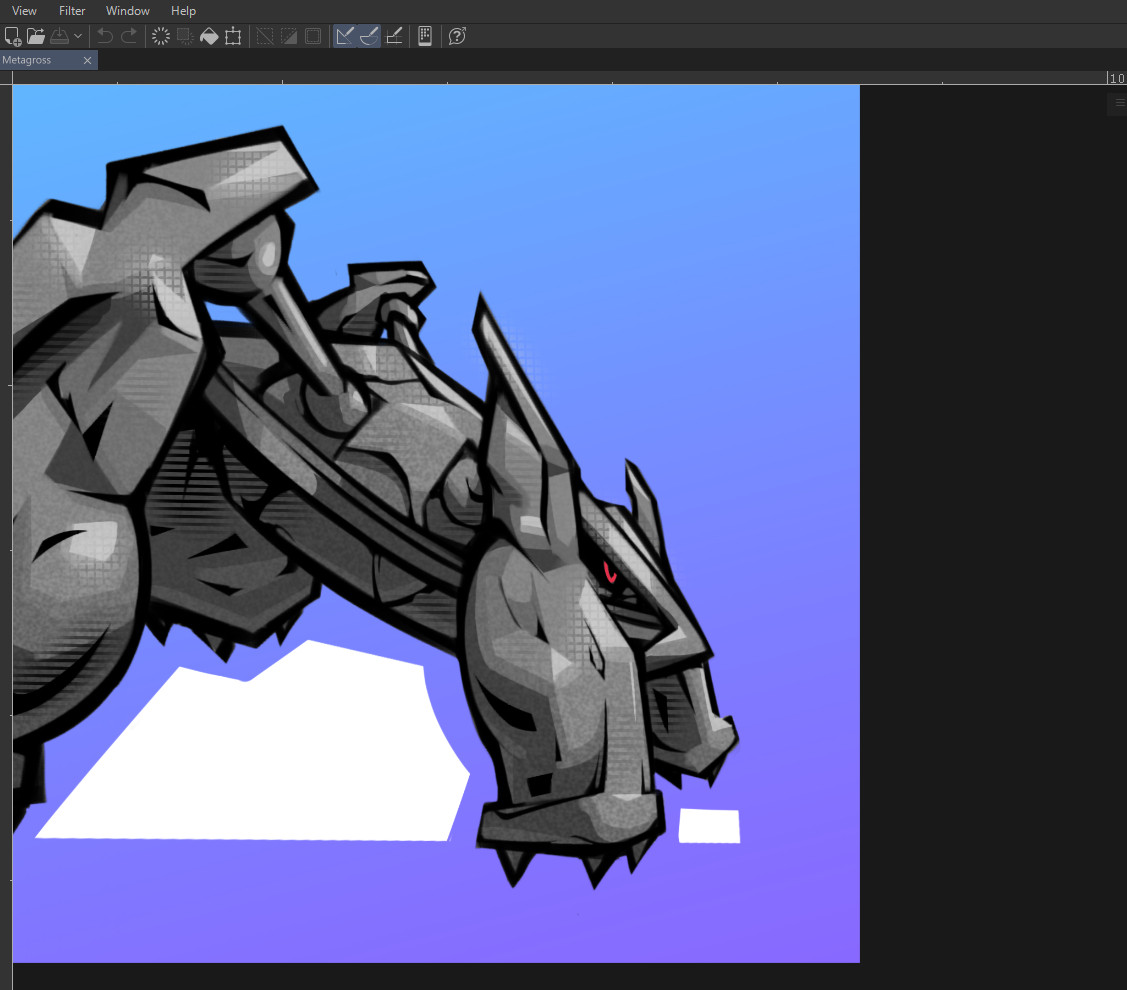Click the Invert Selected Area icon
Screen dimensions: 1127x990
click(x=289, y=36)
